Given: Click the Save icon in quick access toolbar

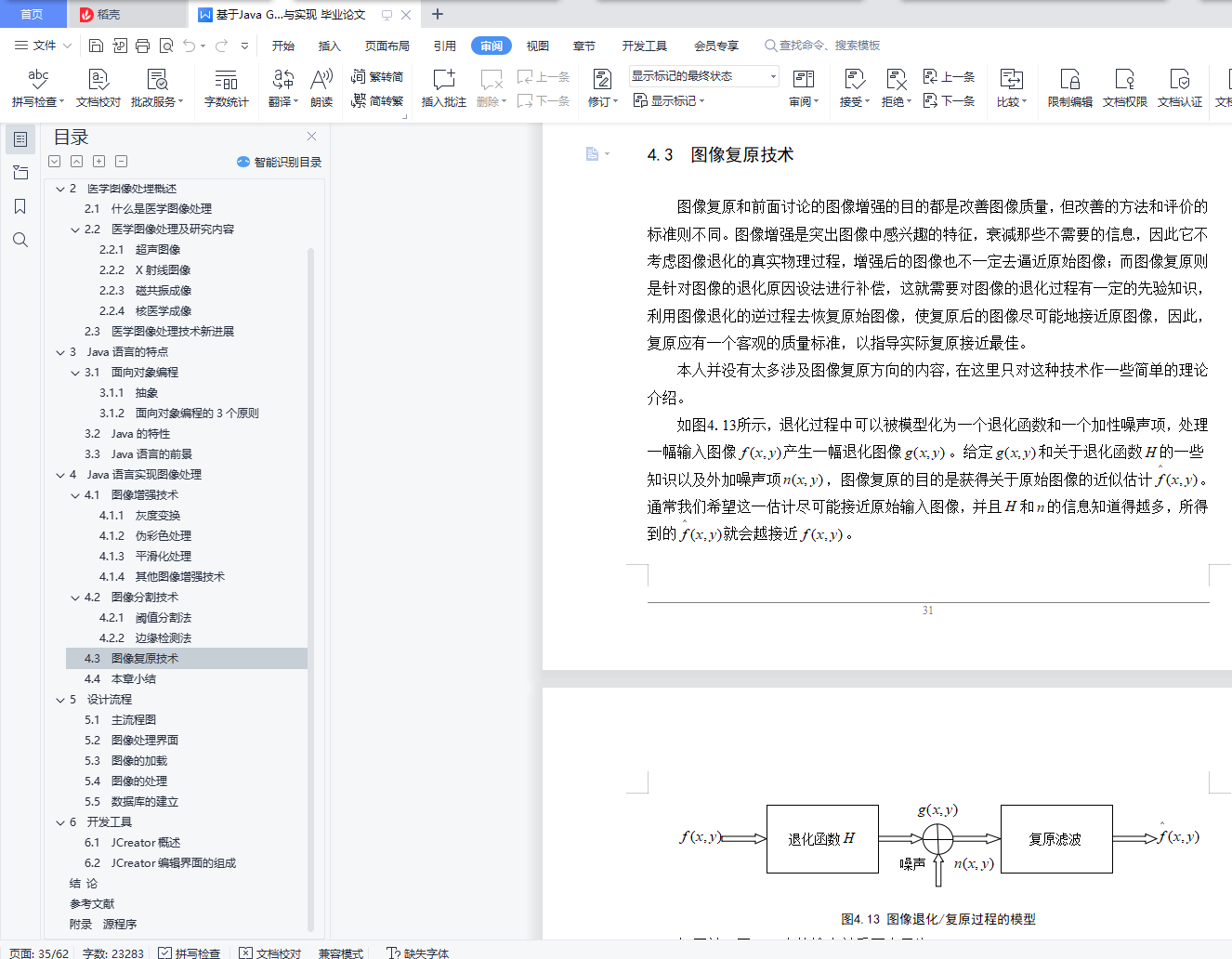Looking at the screenshot, I should 96,46.
